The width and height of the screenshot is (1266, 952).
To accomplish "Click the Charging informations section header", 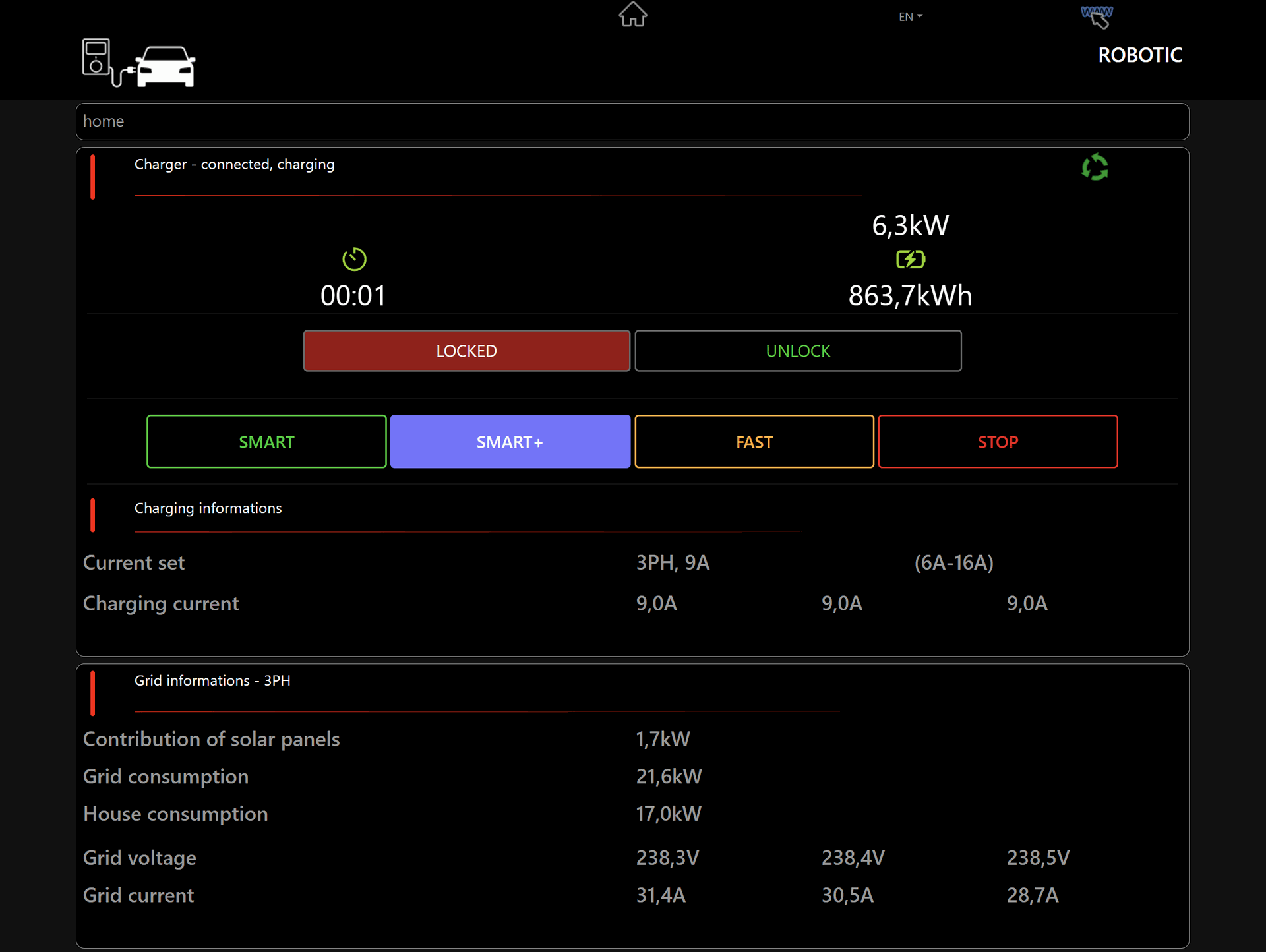I will pos(208,508).
